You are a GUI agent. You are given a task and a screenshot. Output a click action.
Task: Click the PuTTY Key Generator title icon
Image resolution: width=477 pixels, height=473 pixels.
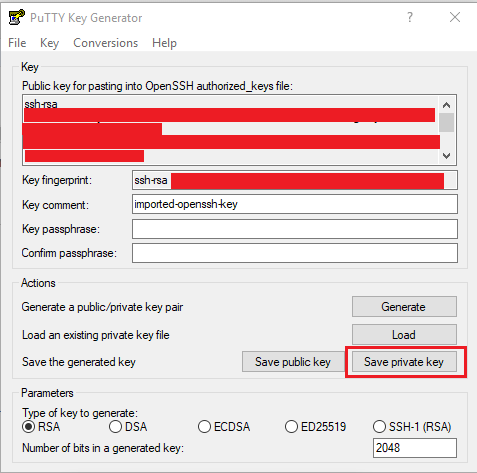click(17, 17)
